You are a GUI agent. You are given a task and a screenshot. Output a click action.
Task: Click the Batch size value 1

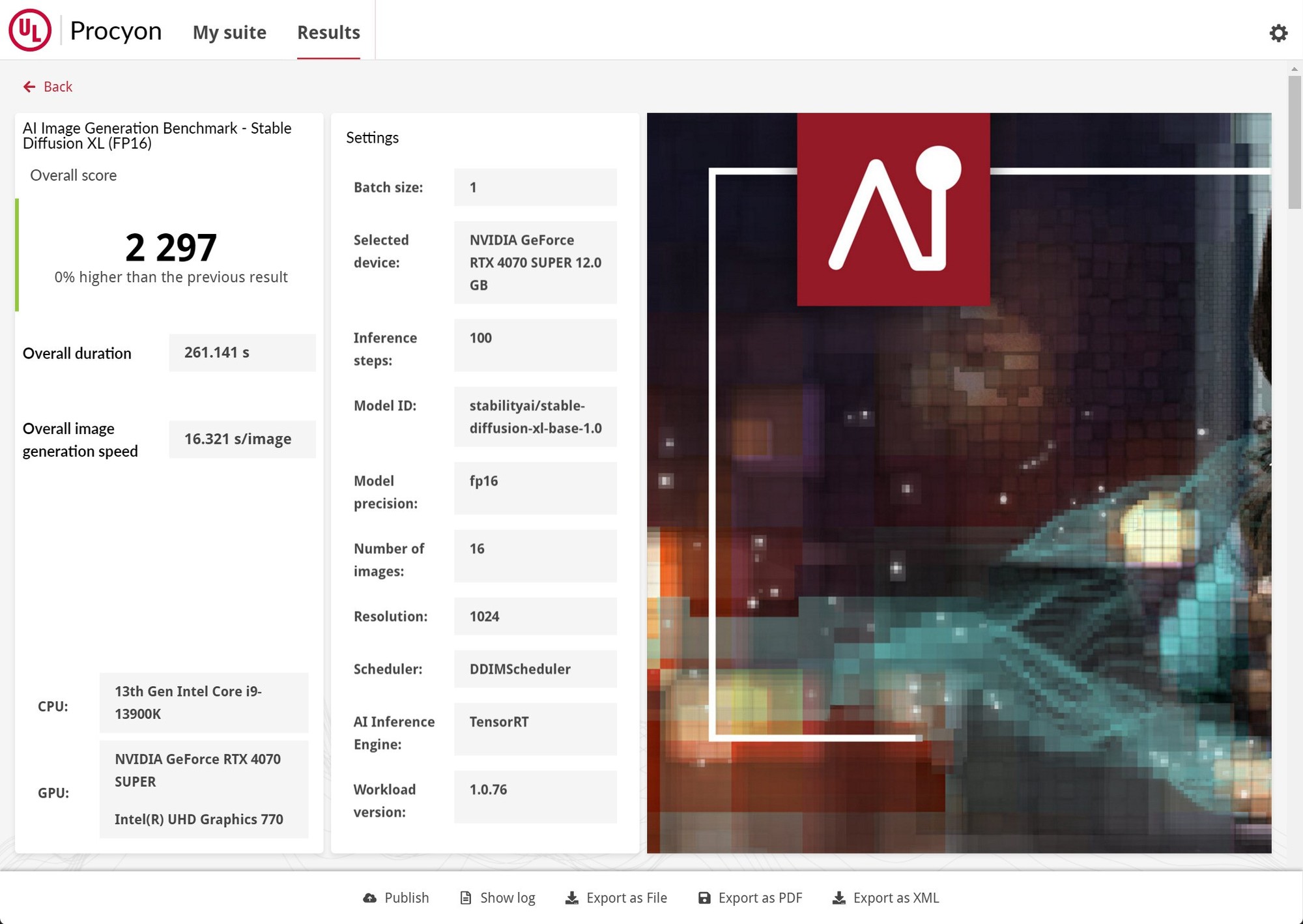536,188
